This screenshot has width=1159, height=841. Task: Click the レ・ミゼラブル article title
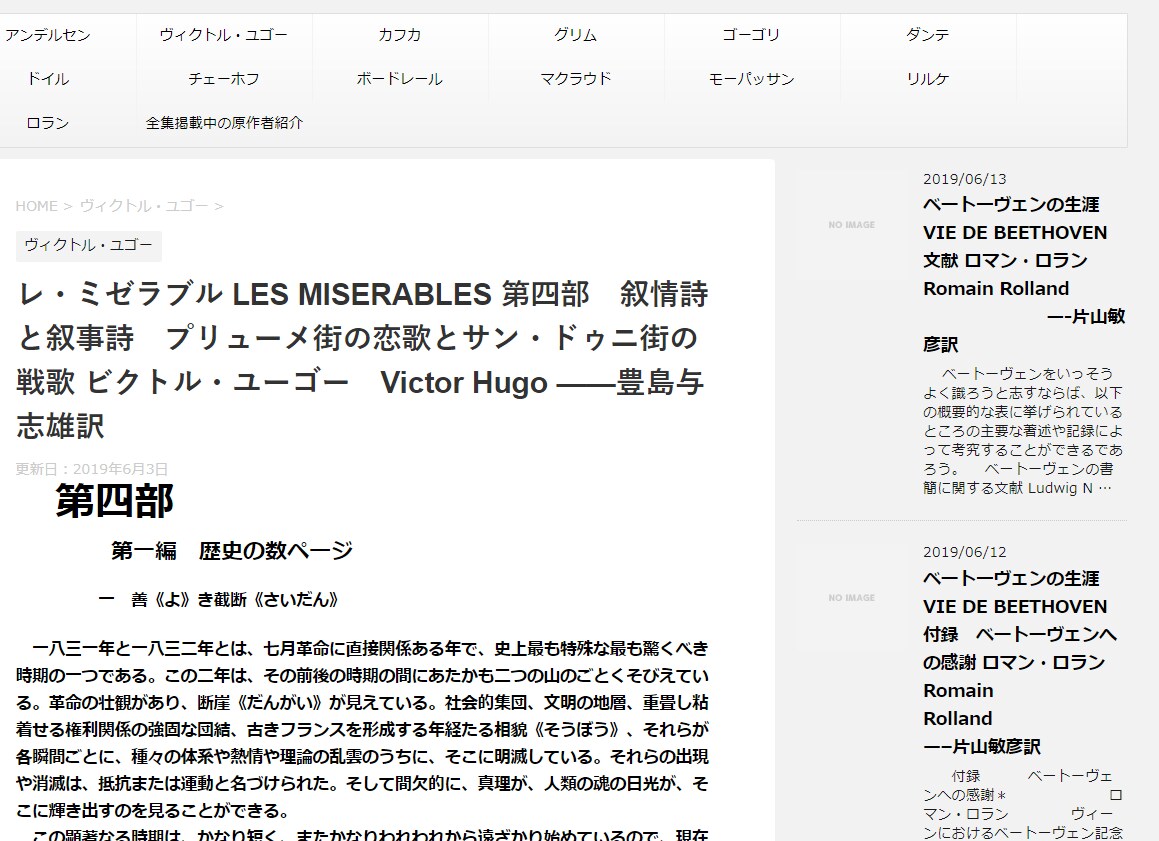coord(362,360)
